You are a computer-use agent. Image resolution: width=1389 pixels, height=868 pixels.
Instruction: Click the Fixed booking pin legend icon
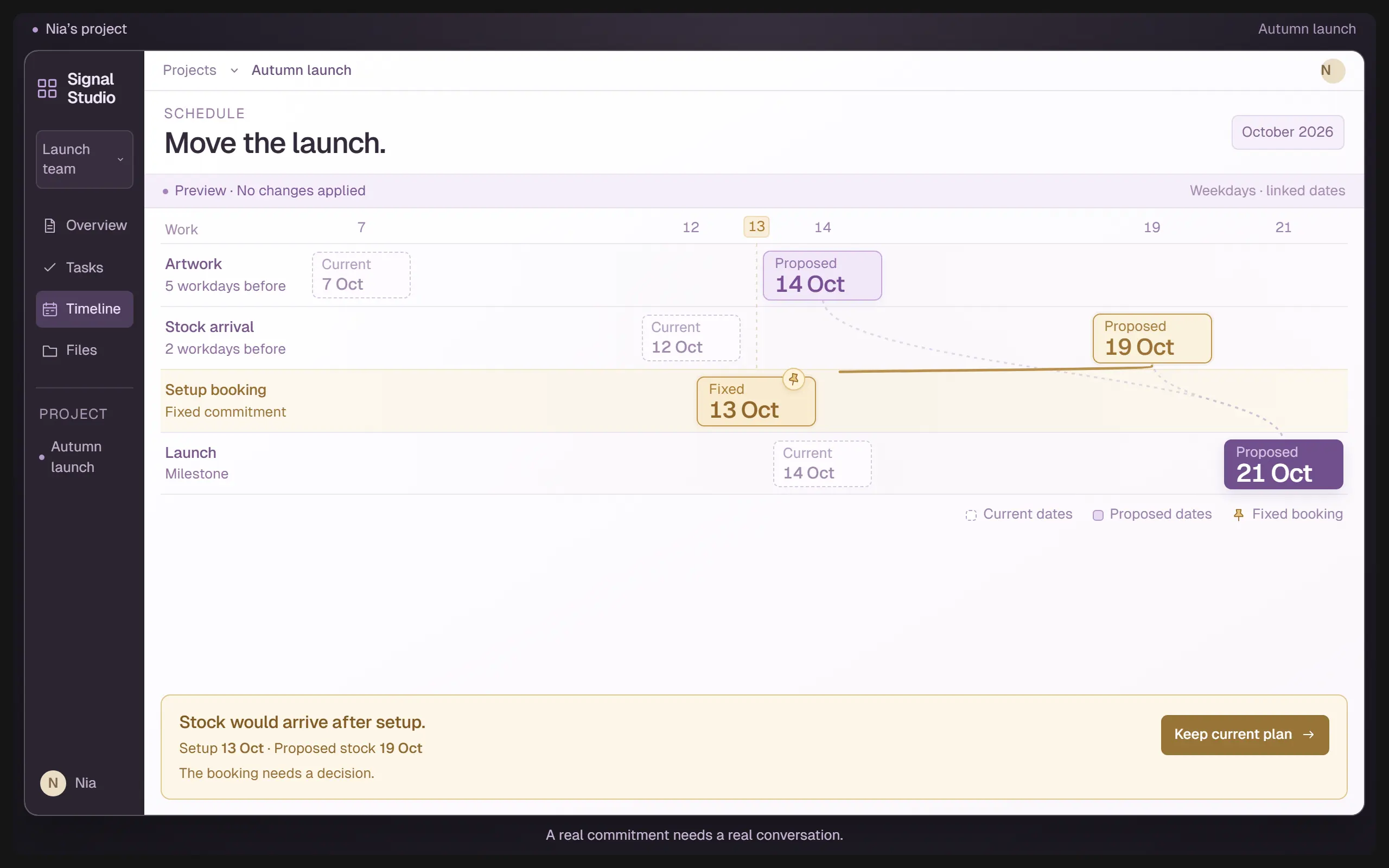tap(1239, 515)
